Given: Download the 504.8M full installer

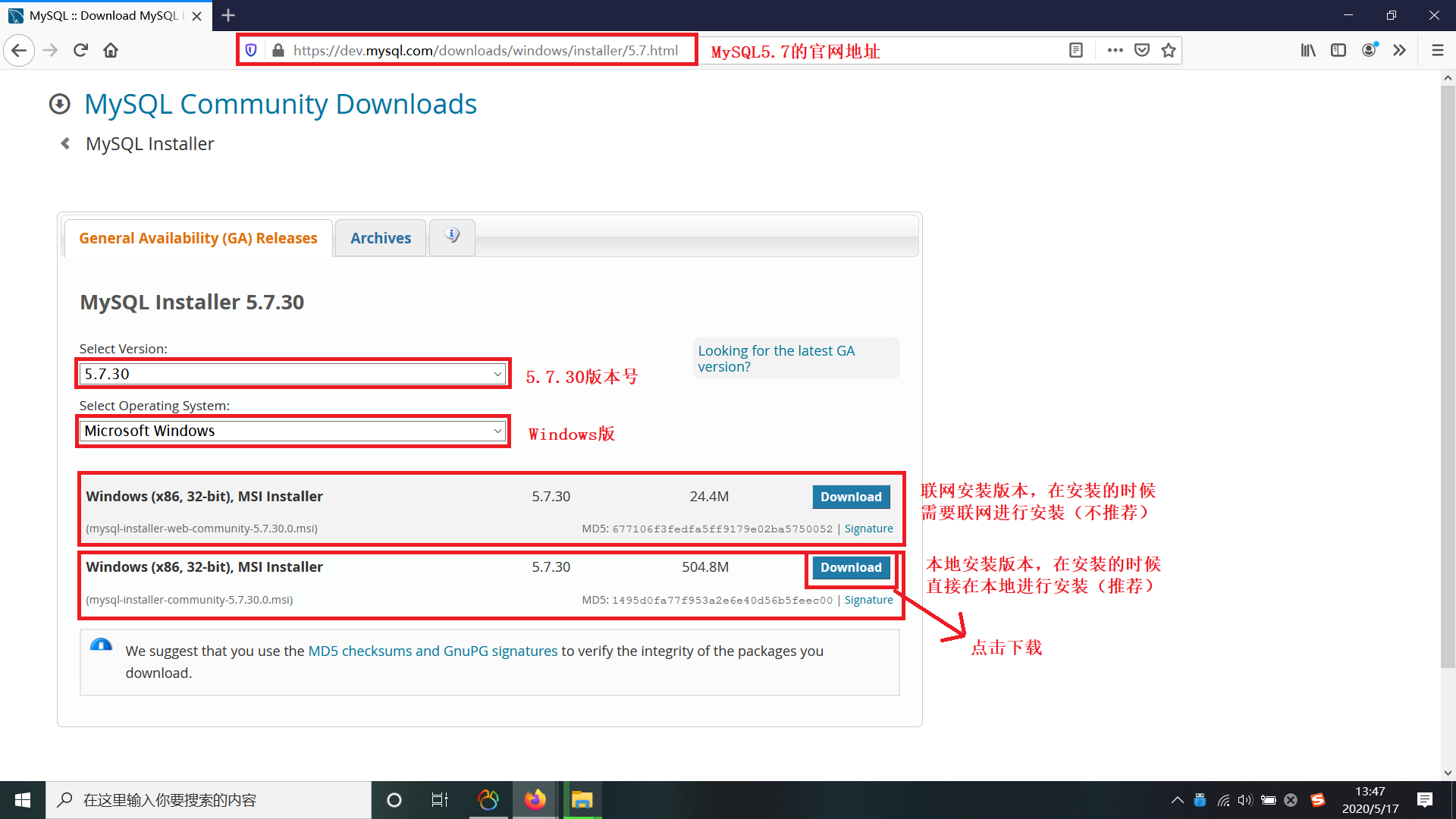Looking at the screenshot, I should pos(851,567).
